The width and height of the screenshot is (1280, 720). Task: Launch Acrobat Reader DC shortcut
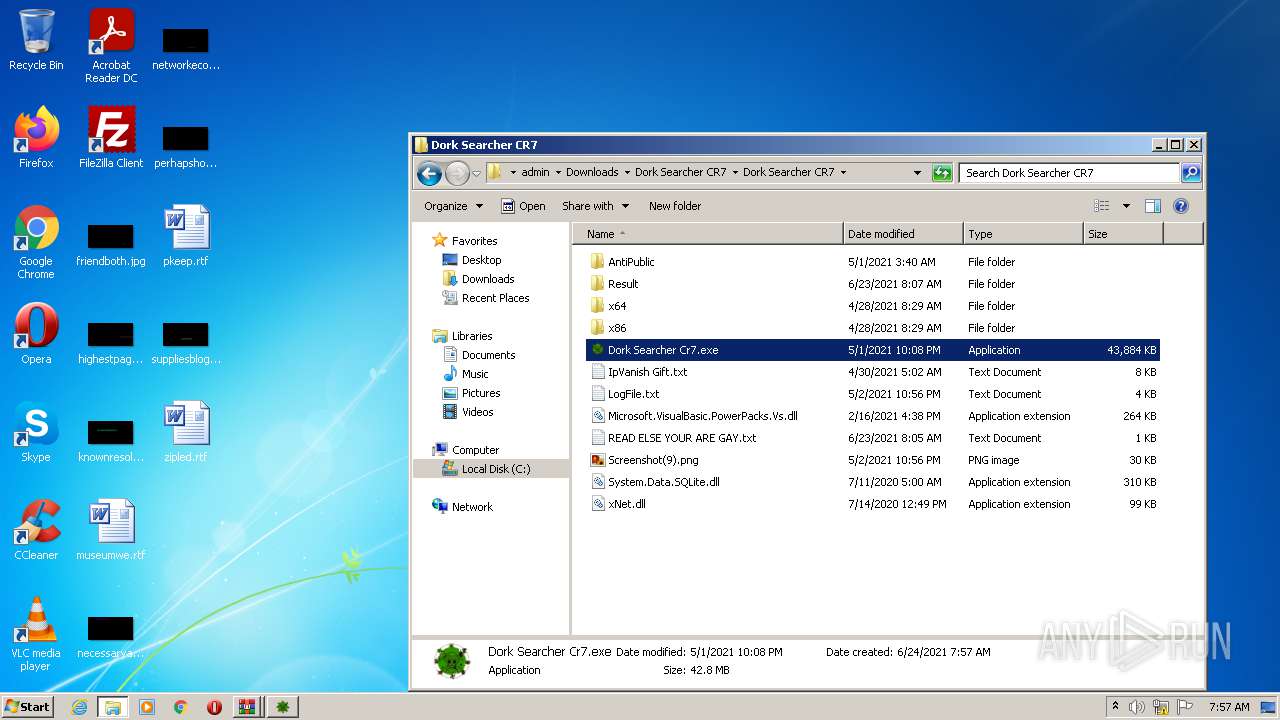(111, 46)
